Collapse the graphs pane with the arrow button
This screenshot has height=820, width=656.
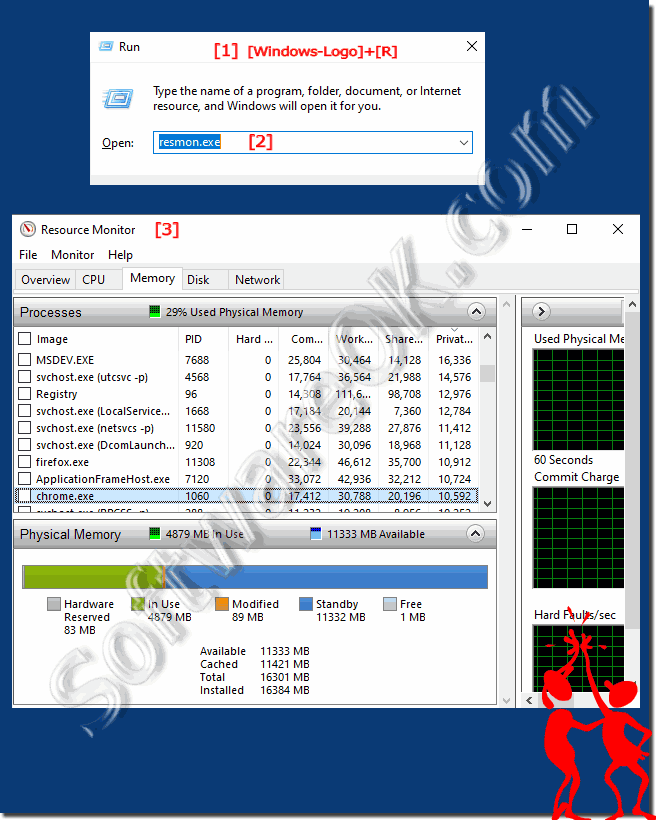(541, 312)
